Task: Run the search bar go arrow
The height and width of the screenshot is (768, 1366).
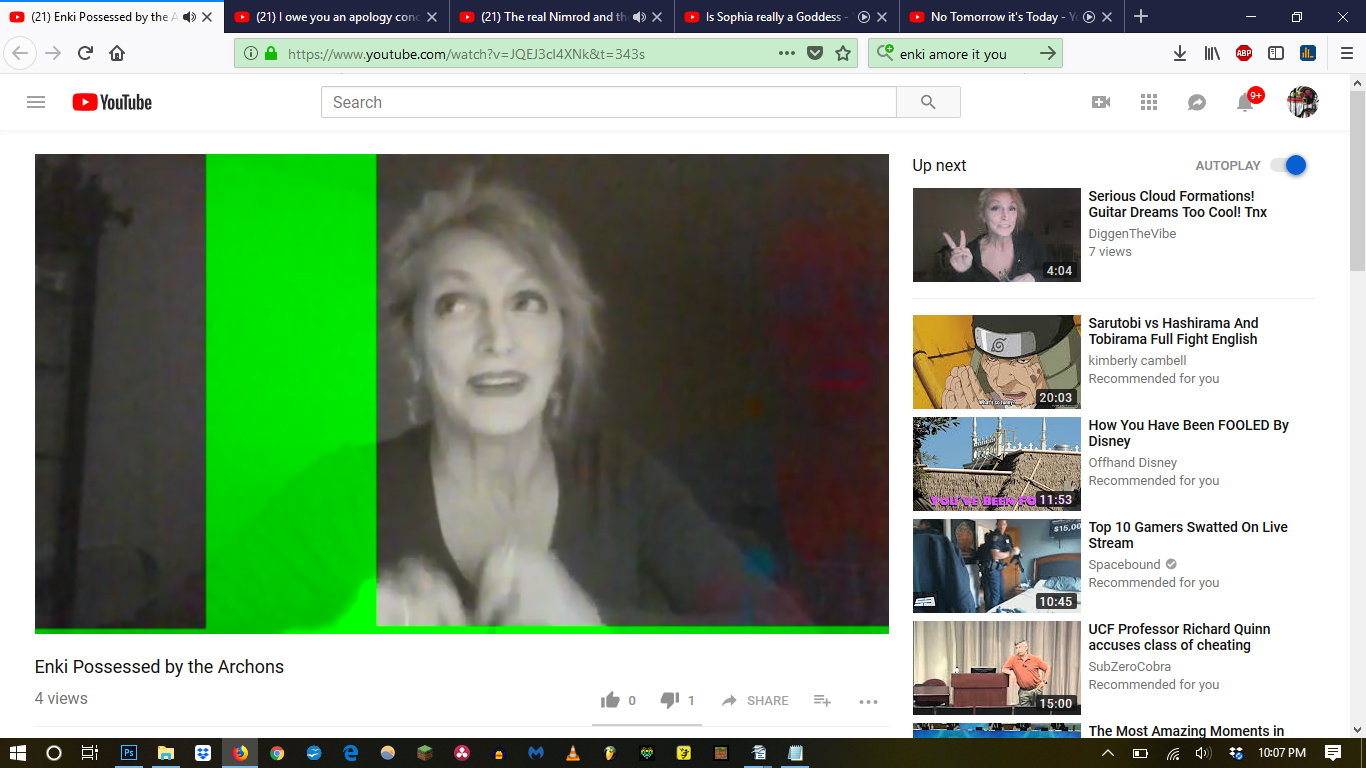Action: (1047, 53)
